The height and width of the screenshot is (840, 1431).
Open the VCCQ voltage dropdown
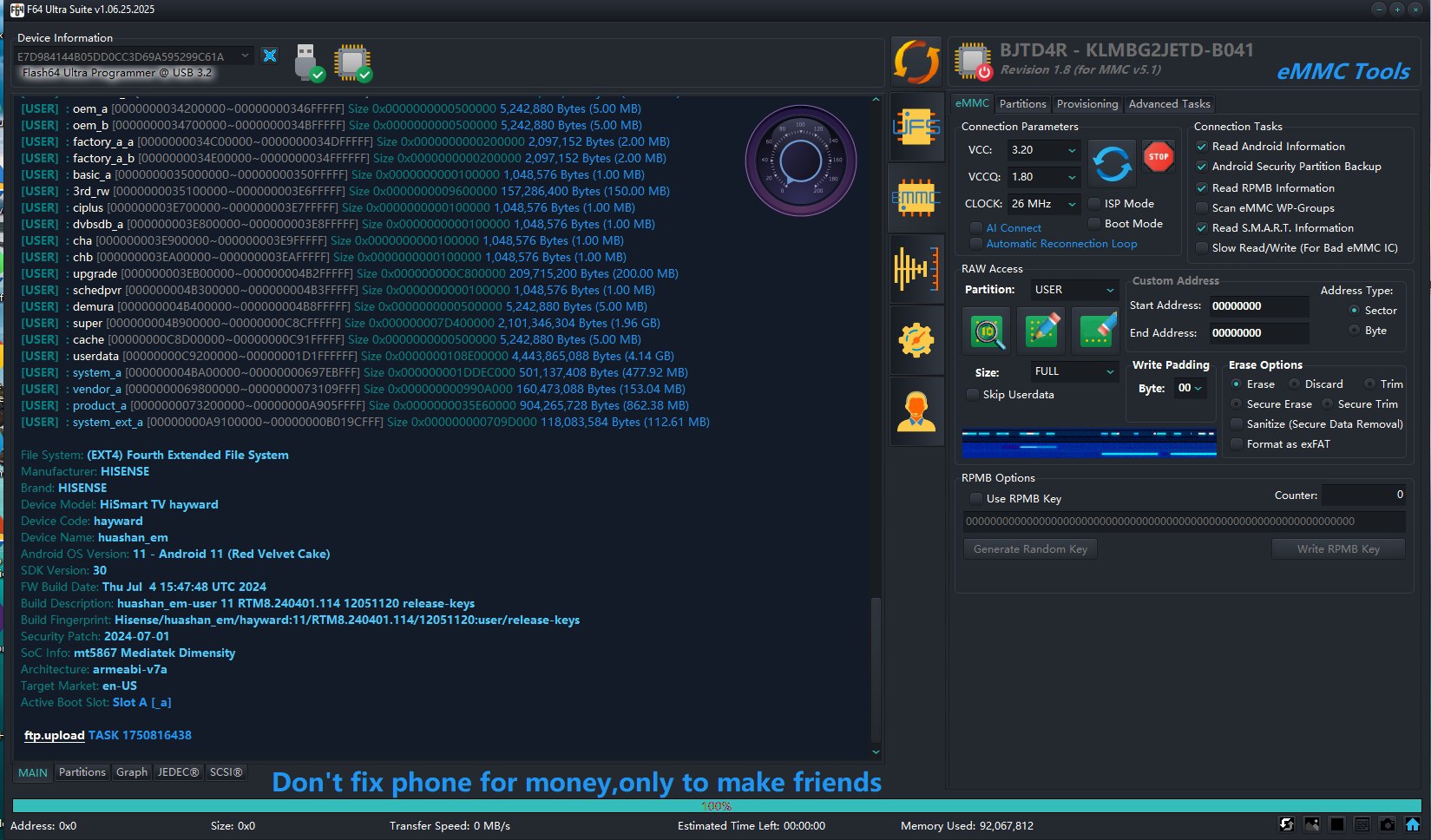coord(1044,177)
